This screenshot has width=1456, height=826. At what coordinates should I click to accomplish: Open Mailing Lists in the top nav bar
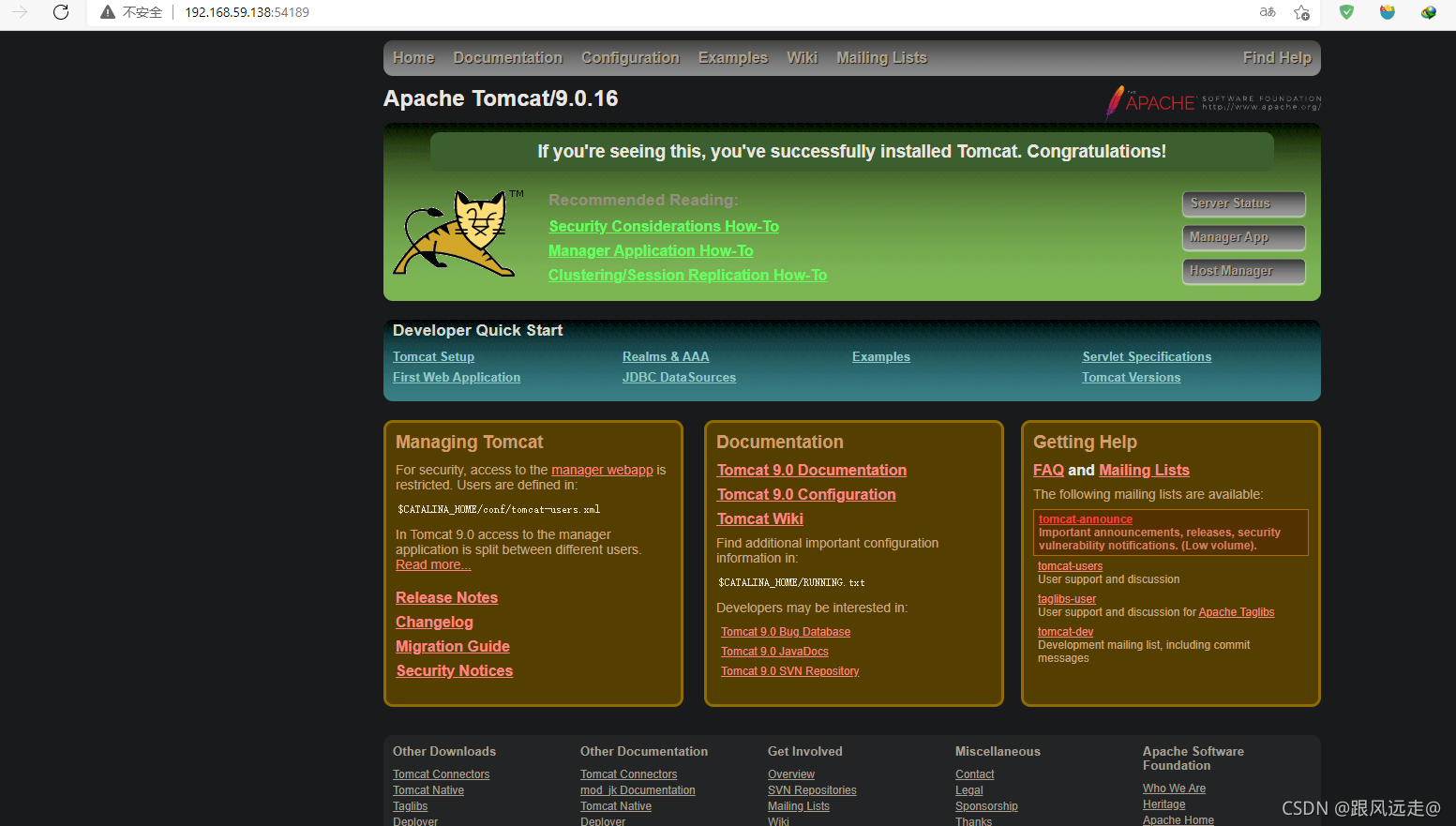click(881, 58)
